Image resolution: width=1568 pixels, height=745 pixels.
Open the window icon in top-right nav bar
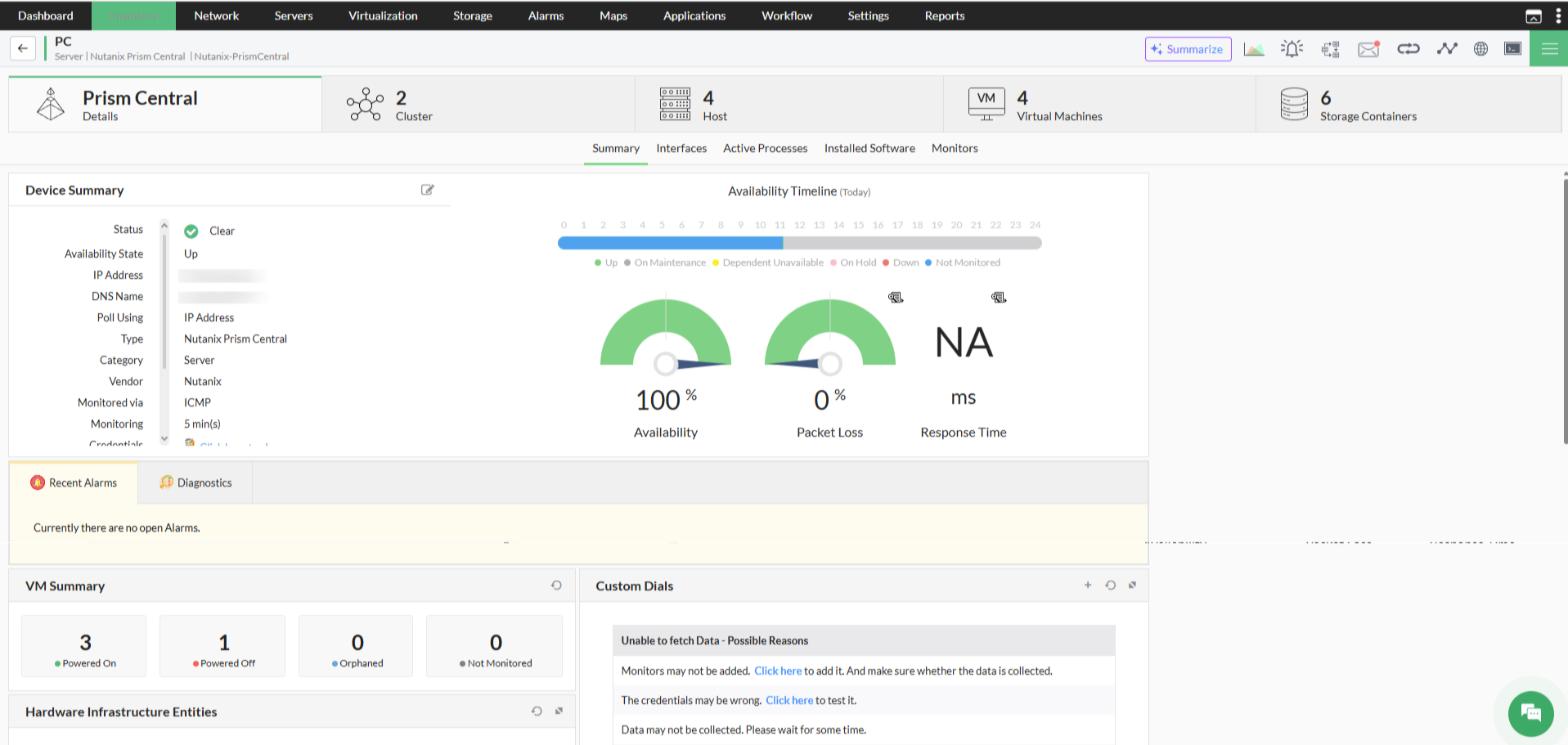pos(1534,16)
